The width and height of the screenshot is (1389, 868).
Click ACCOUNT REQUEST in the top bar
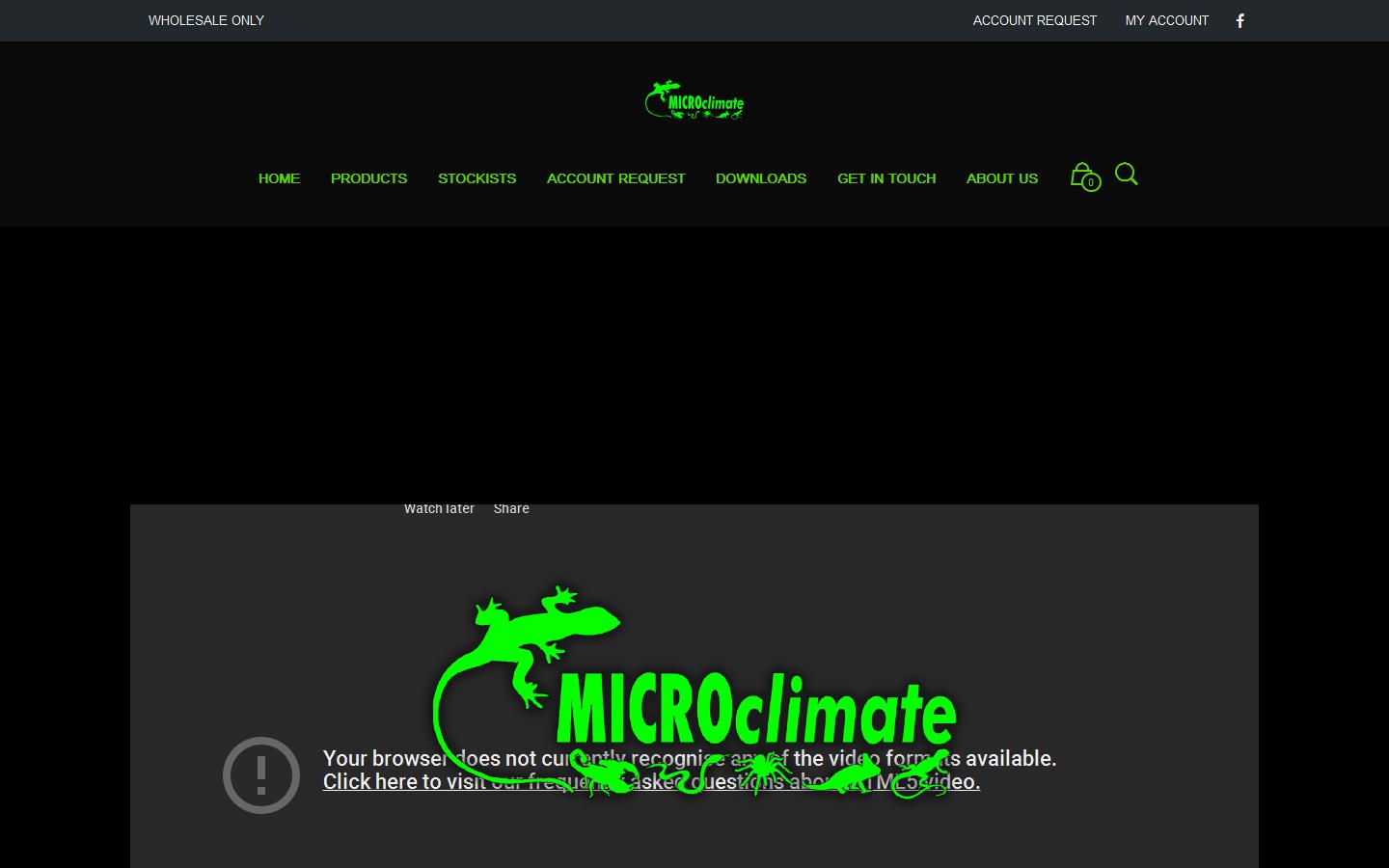coord(1034,20)
